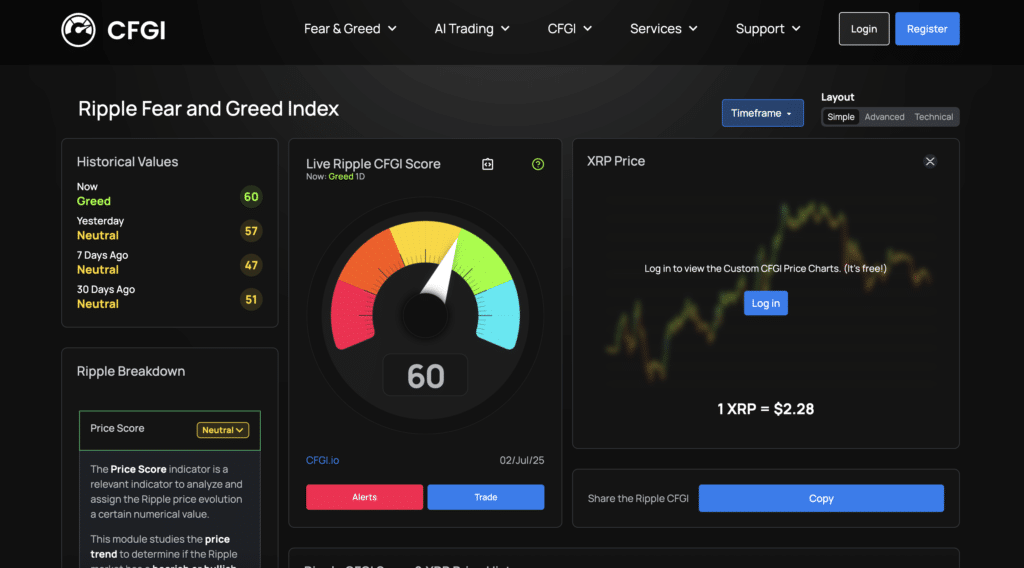Expand the AI Trading menu
The width and height of the screenshot is (1024, 568).
click(472, 29)
